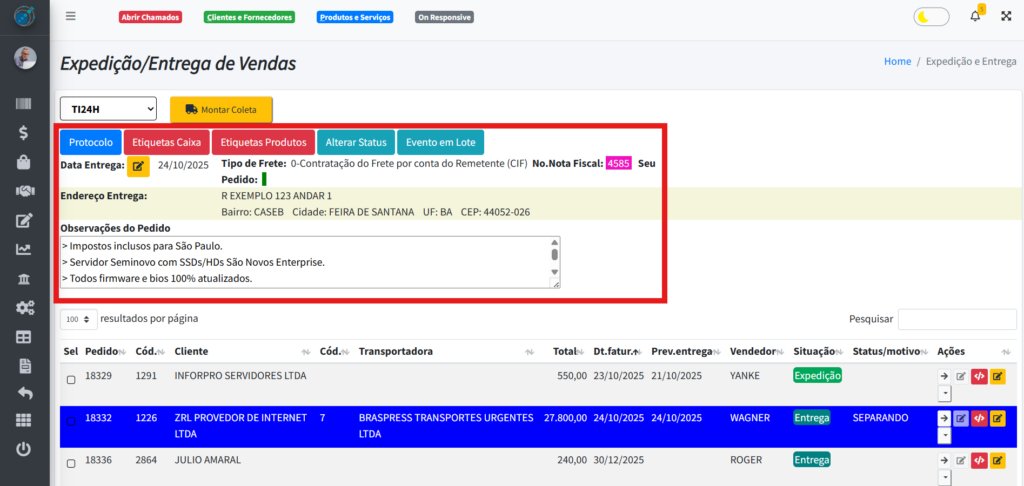Click the handshake icon in the sidebar
Image resolution: width=1024 pixels, height=486 pixels.
(24, 190)
